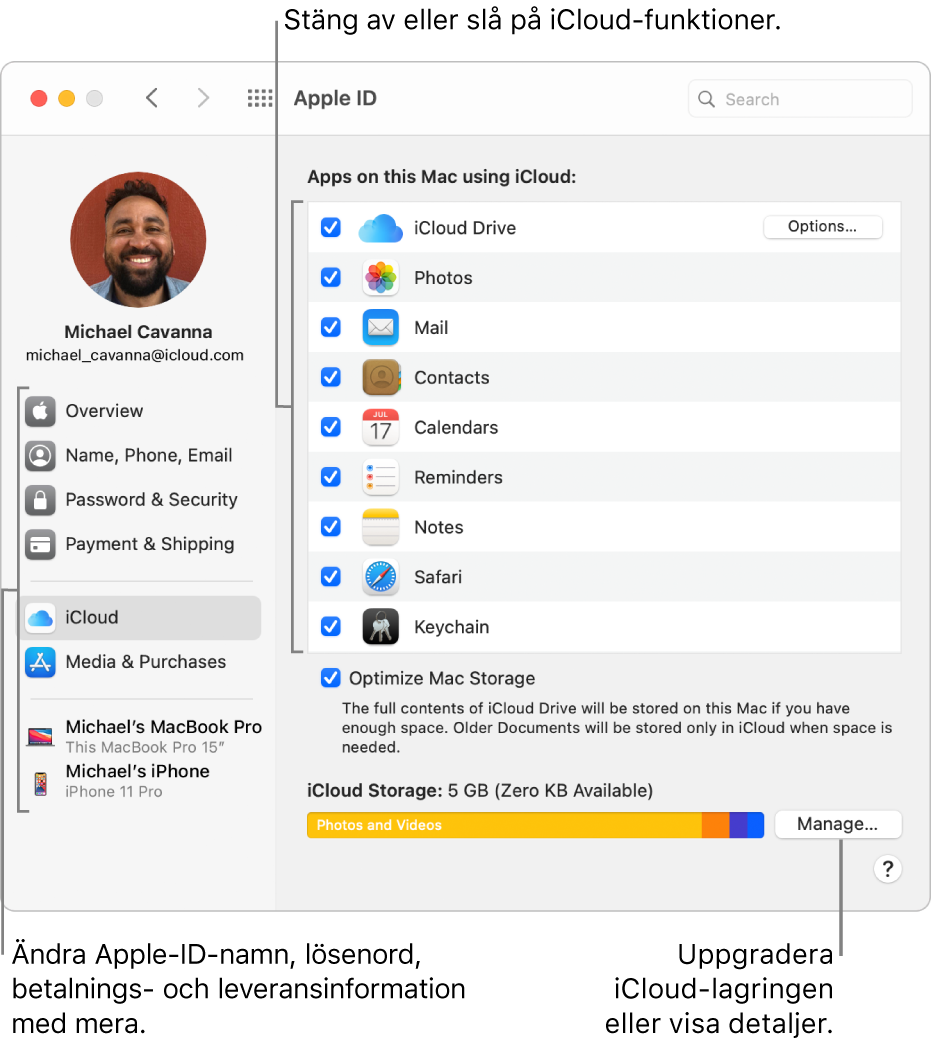Click Manage storage button
Image resolution: width=931 pixels, height=1045 pixels.
[838, 824]
